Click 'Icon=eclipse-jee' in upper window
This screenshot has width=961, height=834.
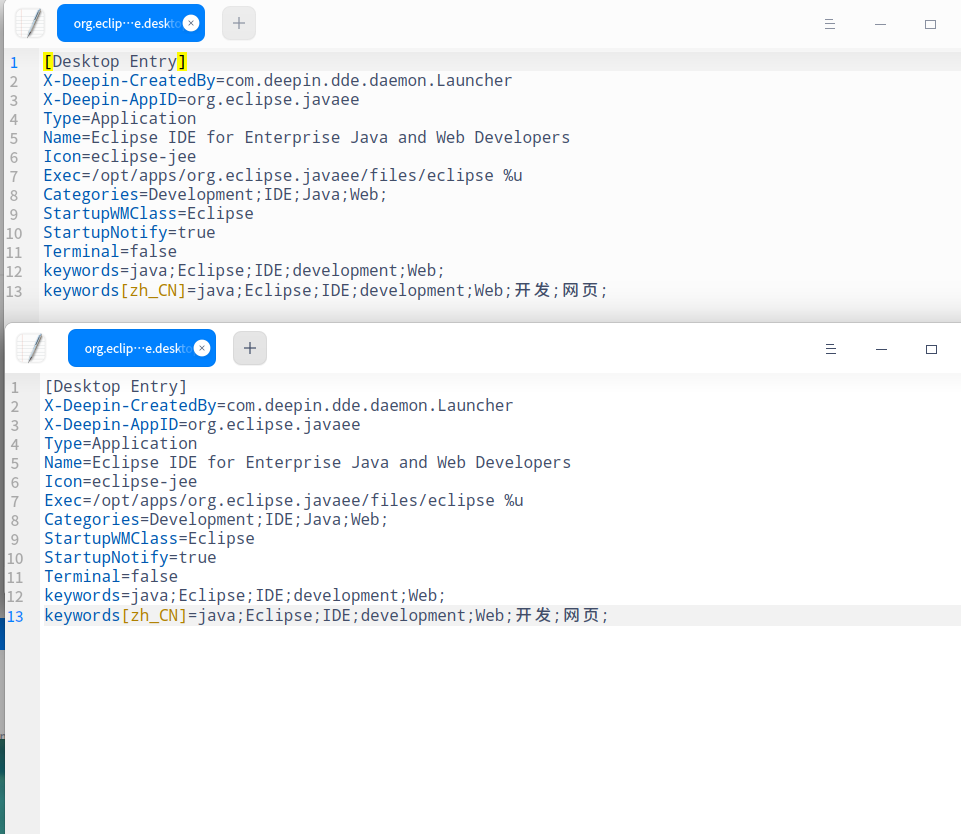click(x=120, y=156)
